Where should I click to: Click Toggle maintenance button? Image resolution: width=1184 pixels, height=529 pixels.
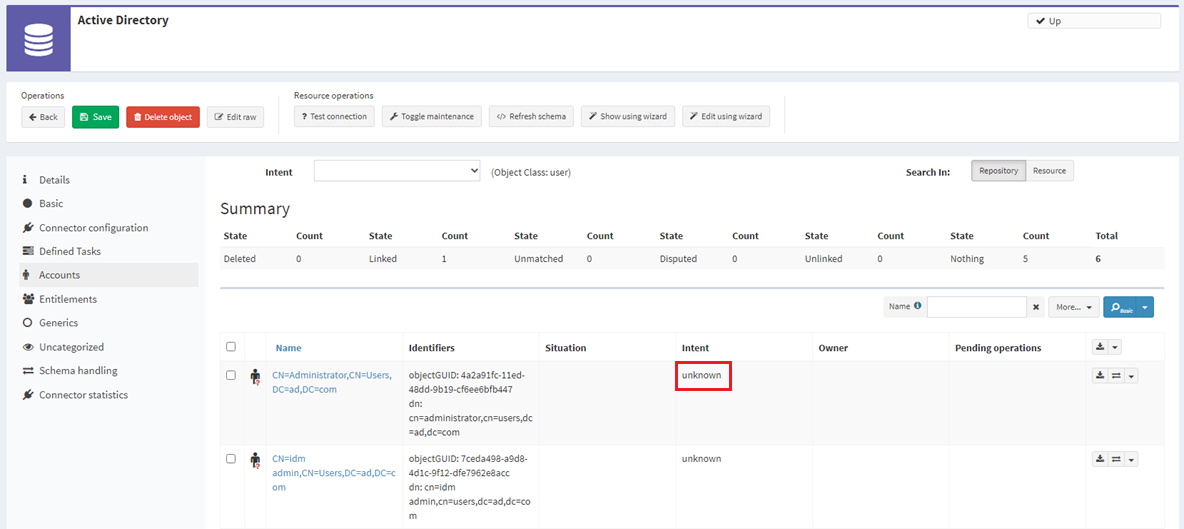(432, 116)
